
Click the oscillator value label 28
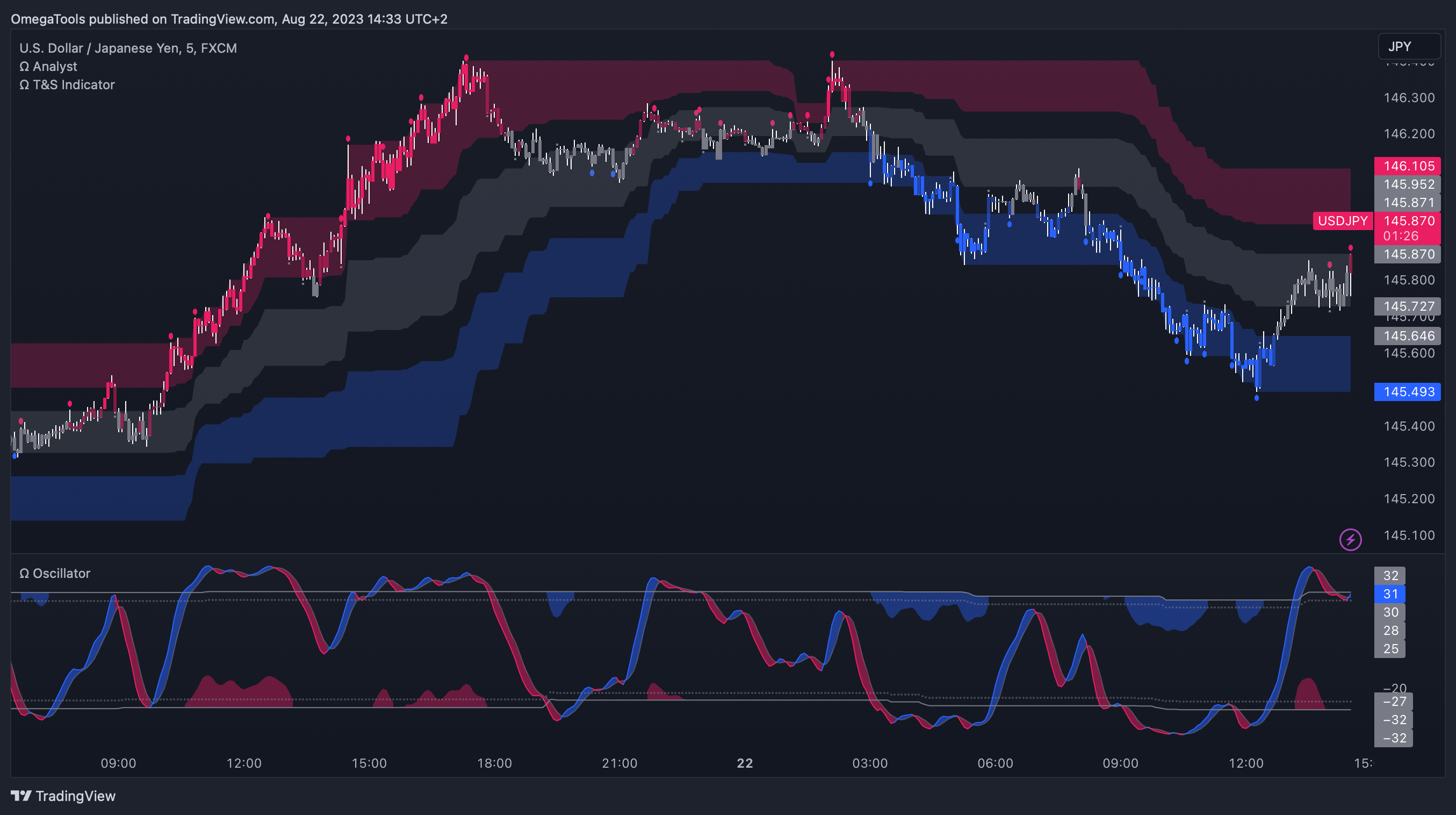[x=1390, y=630]
